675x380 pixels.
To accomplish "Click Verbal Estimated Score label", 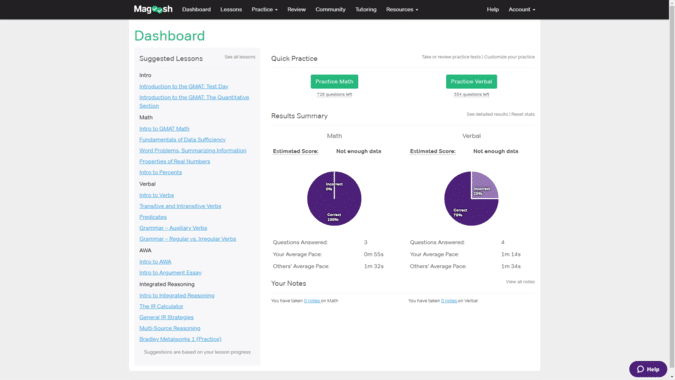I will (433, 151).
